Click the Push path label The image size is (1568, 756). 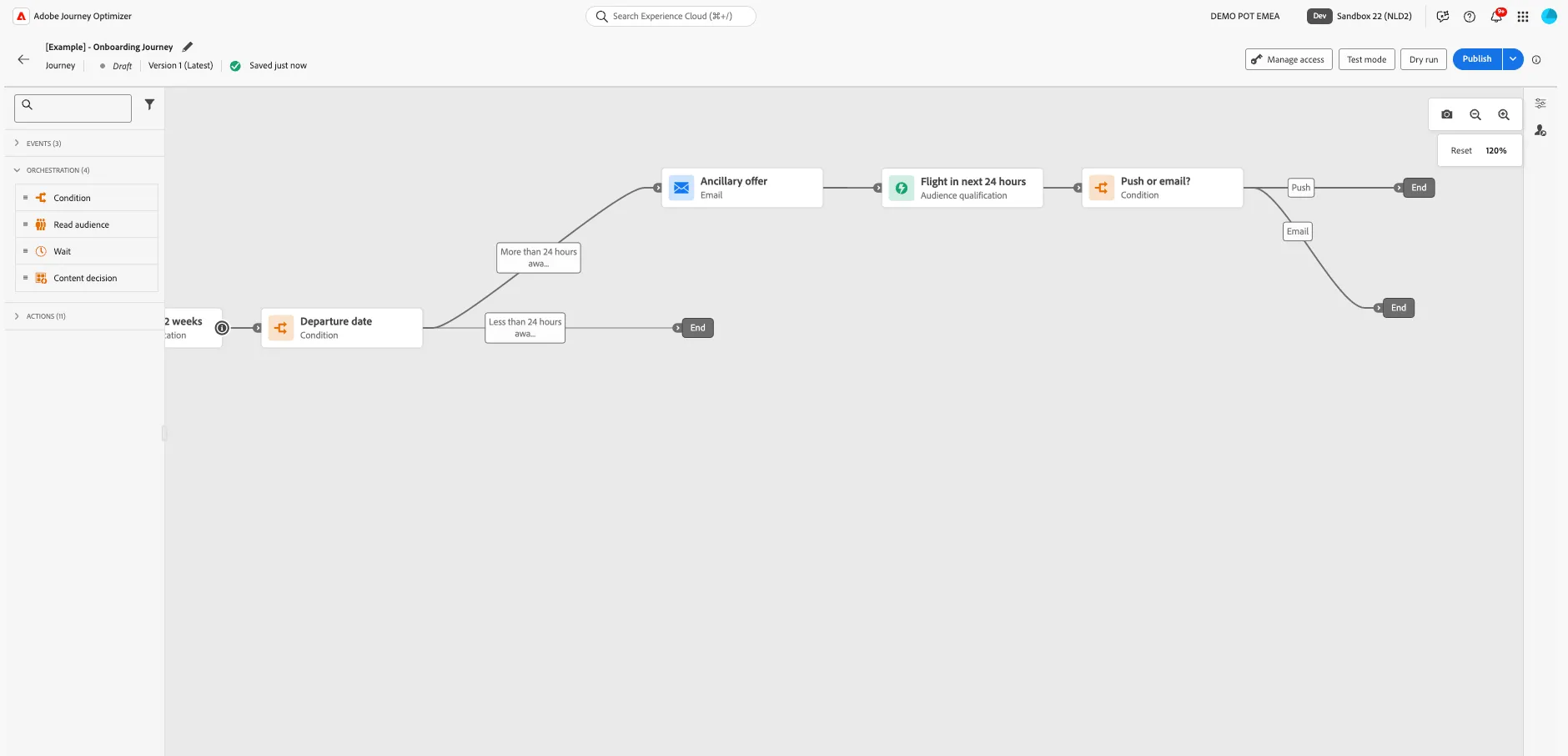1301,188
